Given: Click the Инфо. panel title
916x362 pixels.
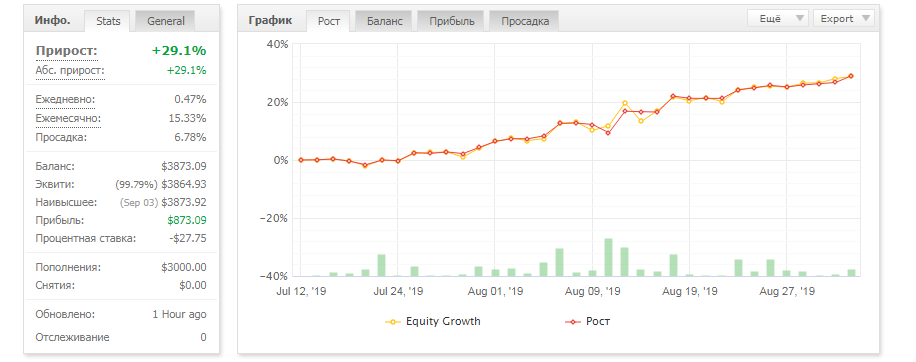Looking at the screenshot, I should [53, 20].
